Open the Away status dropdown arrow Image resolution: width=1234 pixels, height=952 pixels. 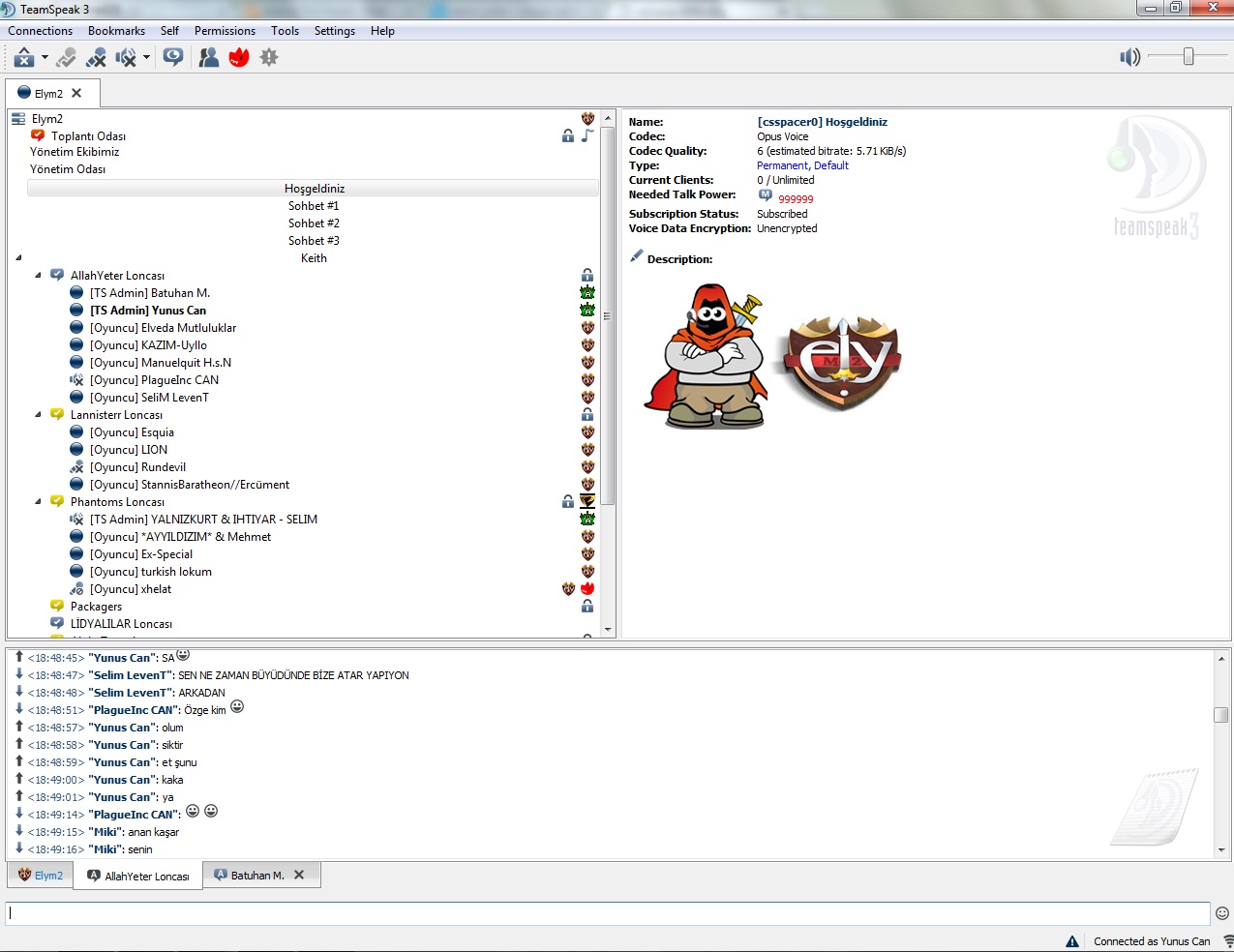coord(45,58)
